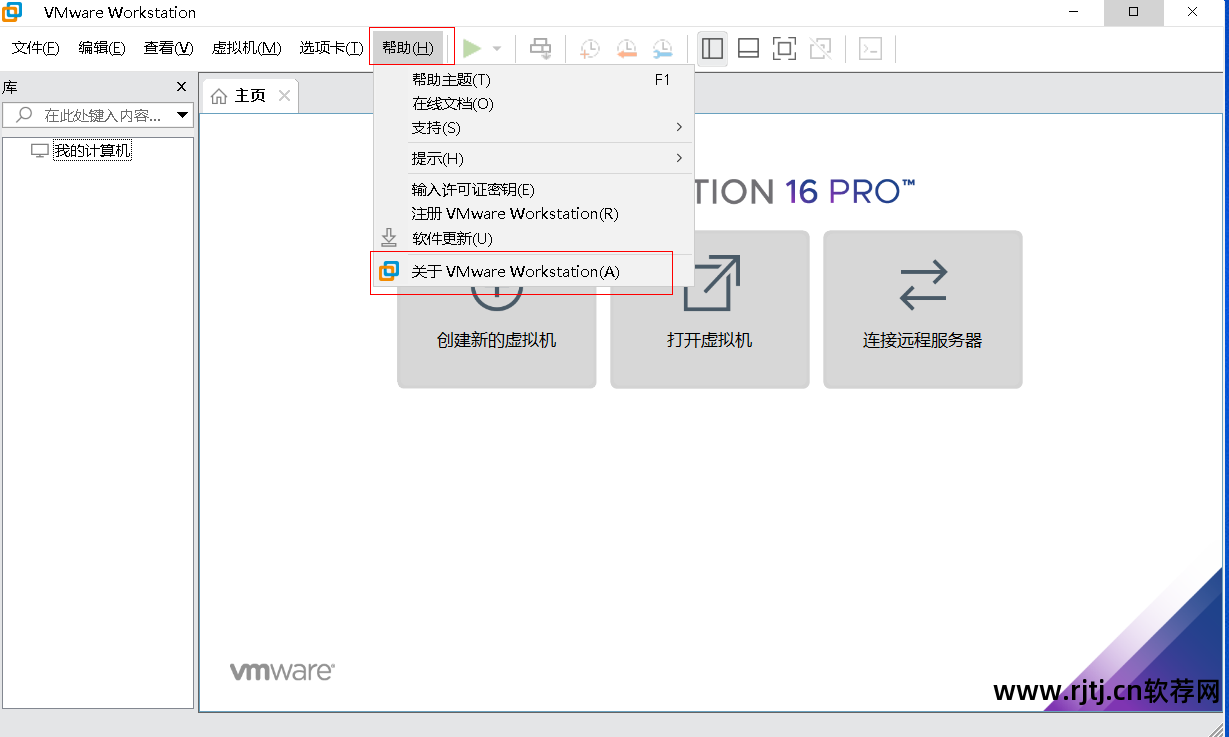Maximize the VMware Workstation window

[x=1133, y=12]
